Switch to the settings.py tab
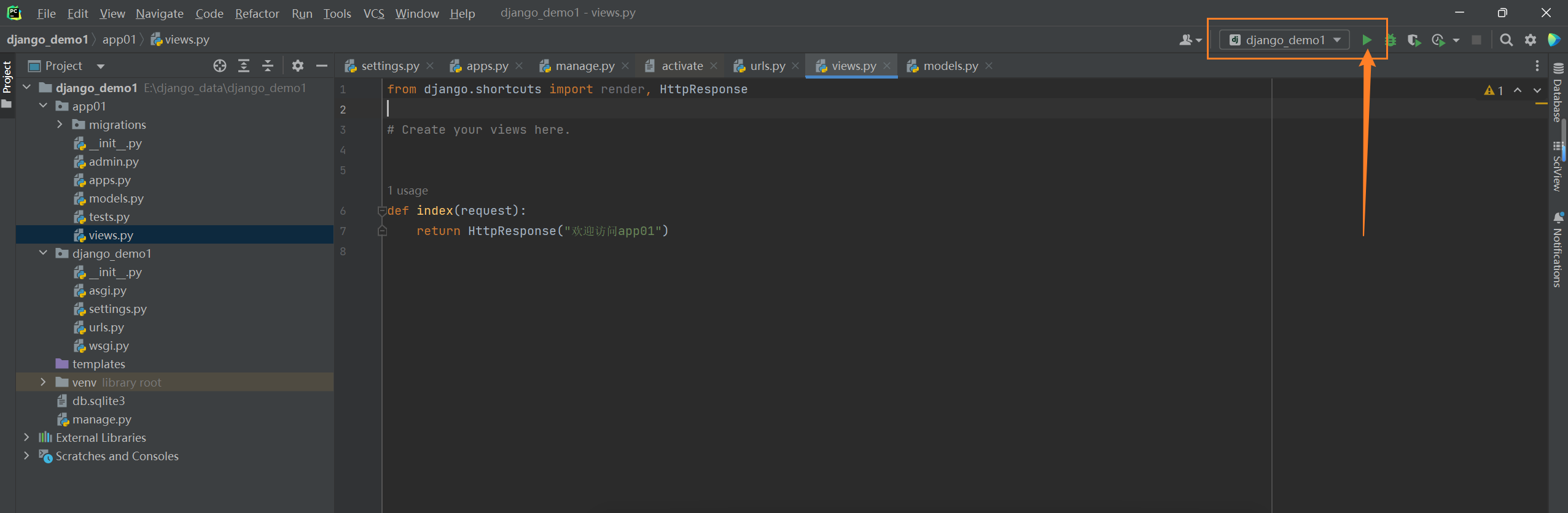 click(389, 66)
